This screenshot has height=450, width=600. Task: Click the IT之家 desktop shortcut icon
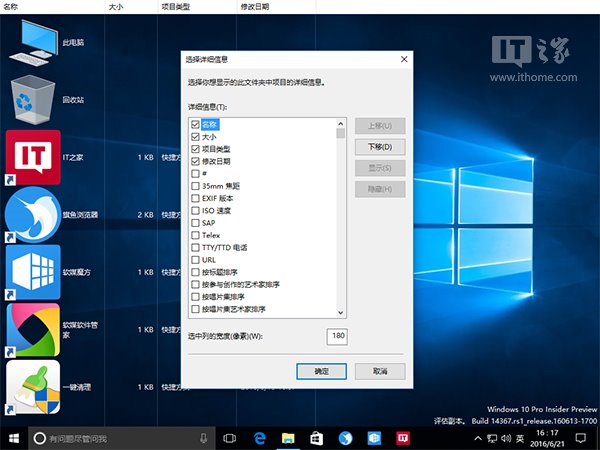[x=32, y=157]
